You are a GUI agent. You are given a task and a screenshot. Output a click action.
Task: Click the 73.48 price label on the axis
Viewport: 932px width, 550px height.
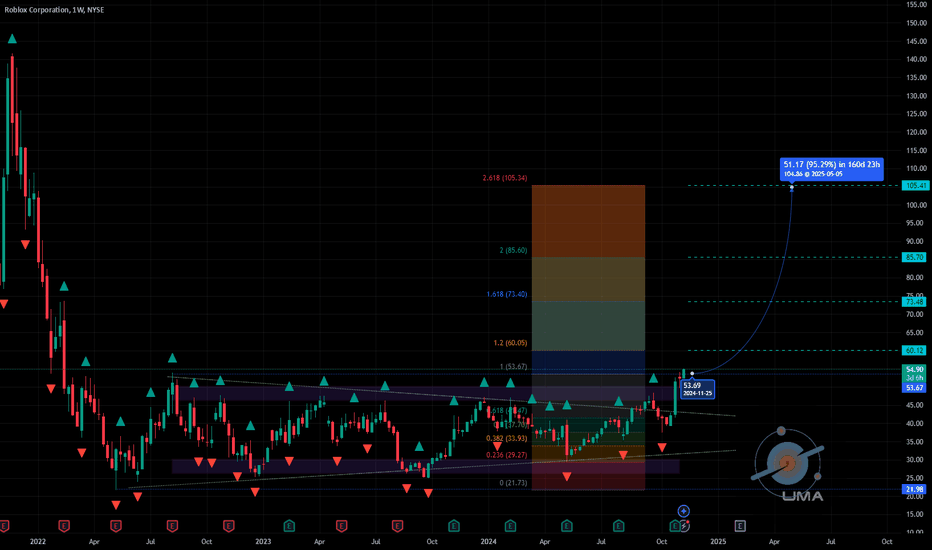click(x=915, y=301)
